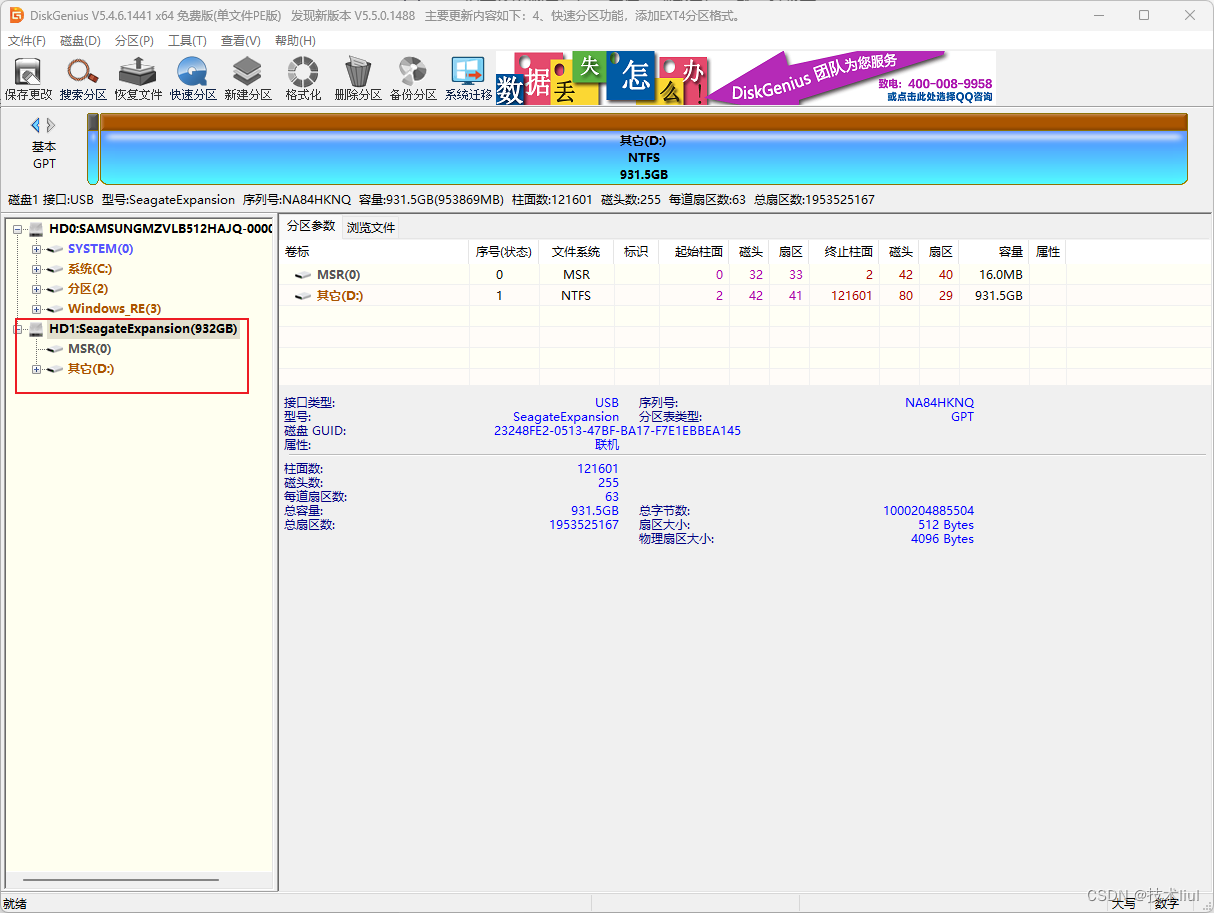Screen dimensions: 1214x913
Task: Open the 备份分区 backup partition tool
Action: (x=413, y=79)
